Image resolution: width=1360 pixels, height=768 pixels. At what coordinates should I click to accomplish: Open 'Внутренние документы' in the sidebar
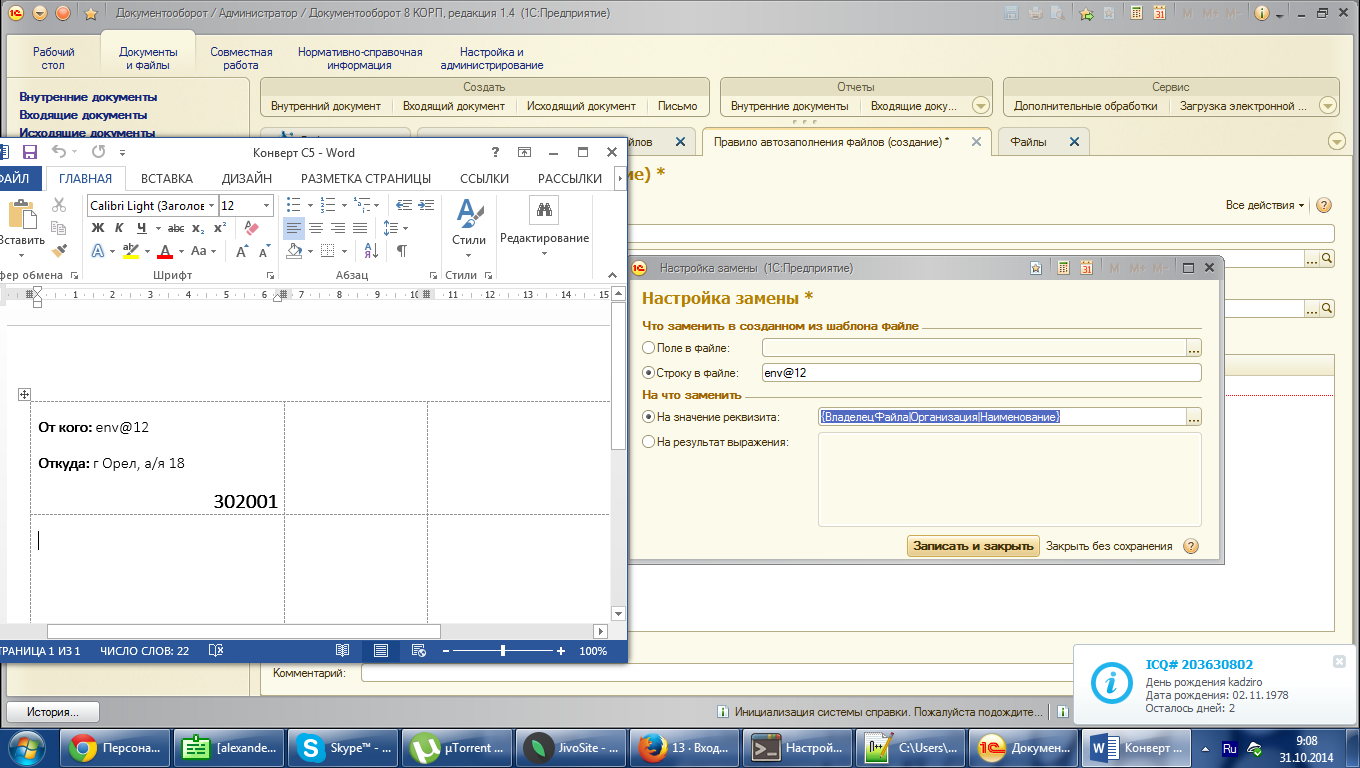[x=88, y=97]
